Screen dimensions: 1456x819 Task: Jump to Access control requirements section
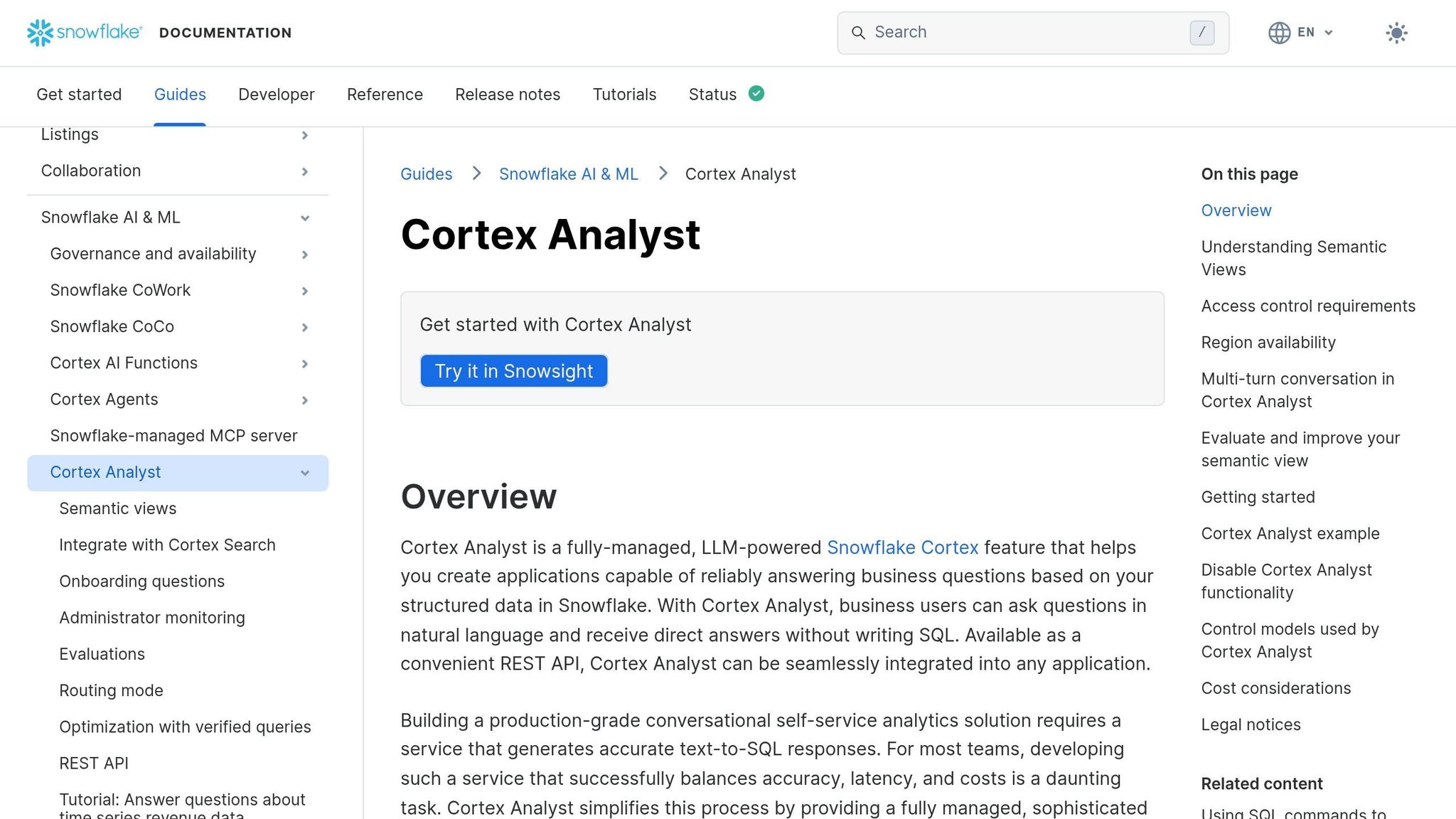1308,306
